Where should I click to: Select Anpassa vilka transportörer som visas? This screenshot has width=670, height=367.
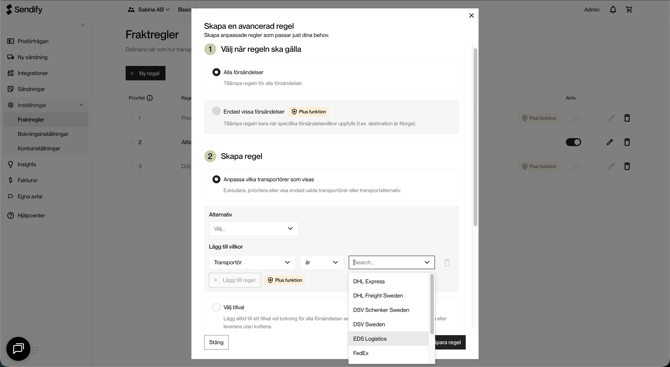coord(216,179)
